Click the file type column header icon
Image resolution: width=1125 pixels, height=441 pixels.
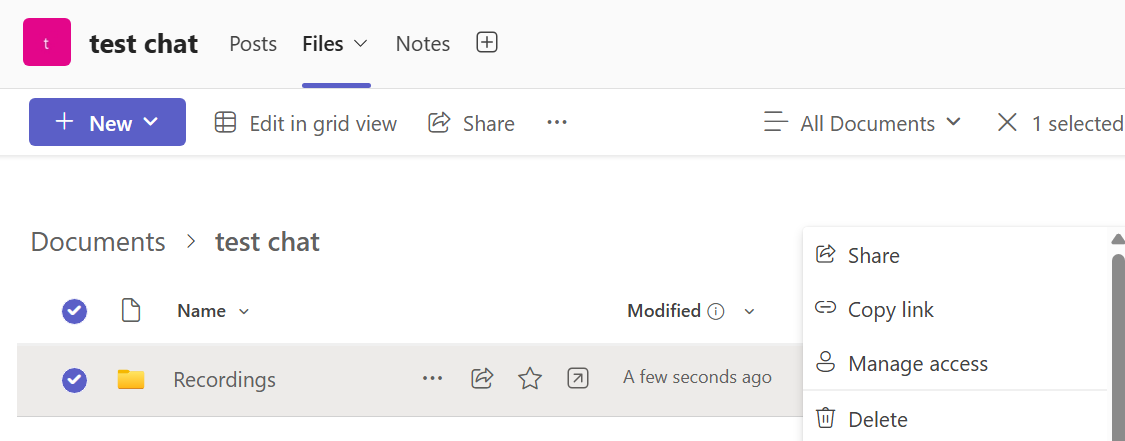(x=130, y=311)
